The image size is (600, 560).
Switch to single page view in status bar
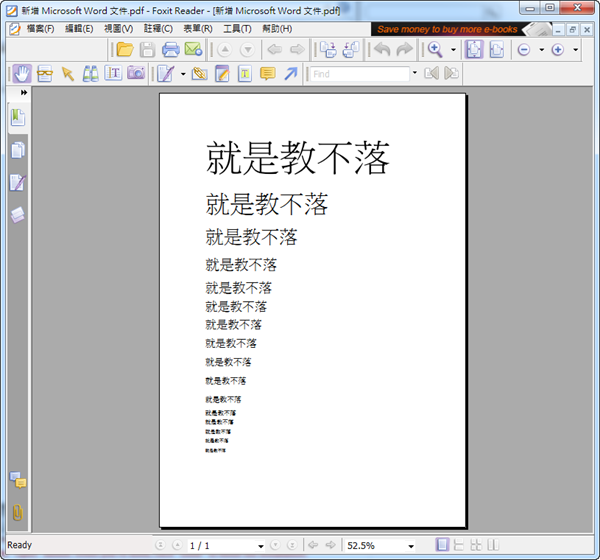click(442, 545)
